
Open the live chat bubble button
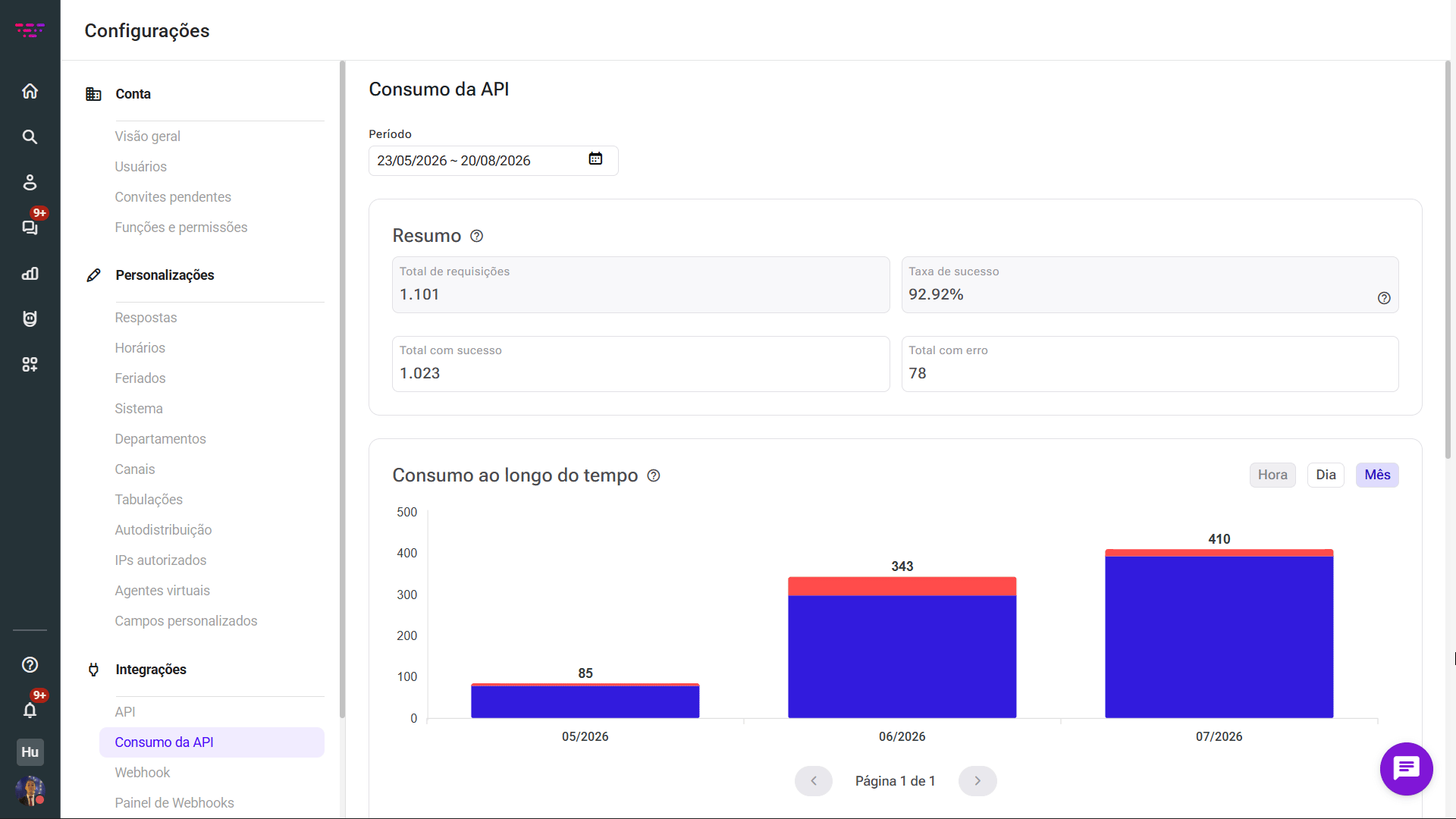pos(1406,768)
